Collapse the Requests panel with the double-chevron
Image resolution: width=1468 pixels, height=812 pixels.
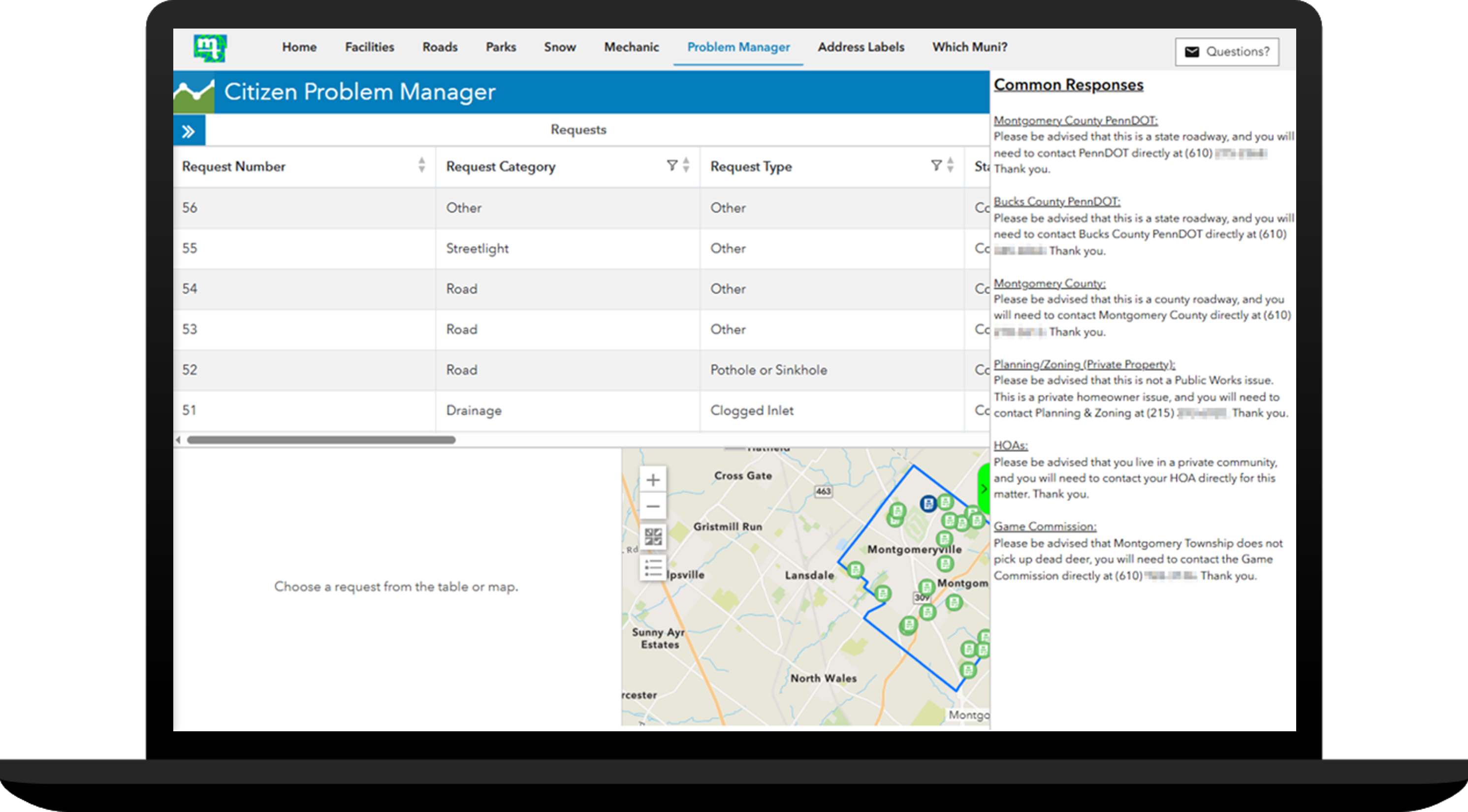[189, 130]
